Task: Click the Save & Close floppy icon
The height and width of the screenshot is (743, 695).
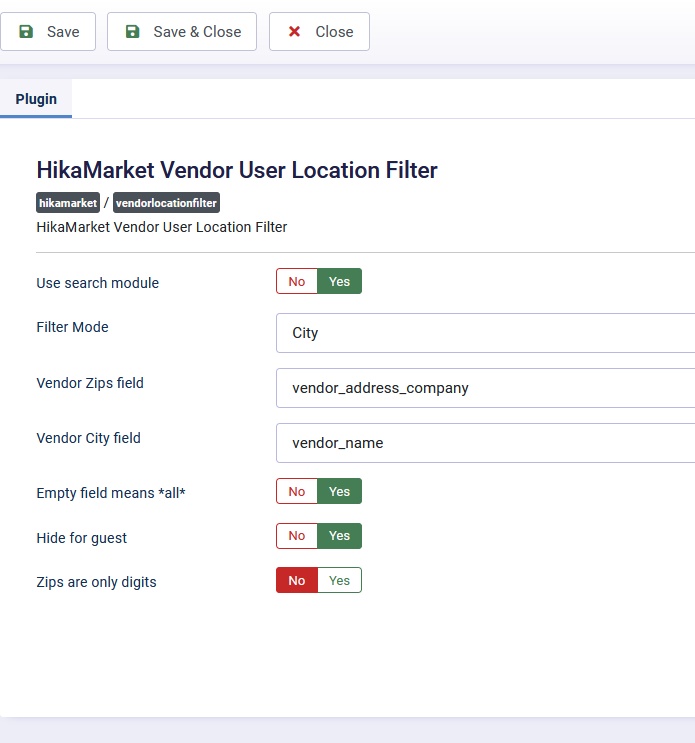Action: coord(132,32)
